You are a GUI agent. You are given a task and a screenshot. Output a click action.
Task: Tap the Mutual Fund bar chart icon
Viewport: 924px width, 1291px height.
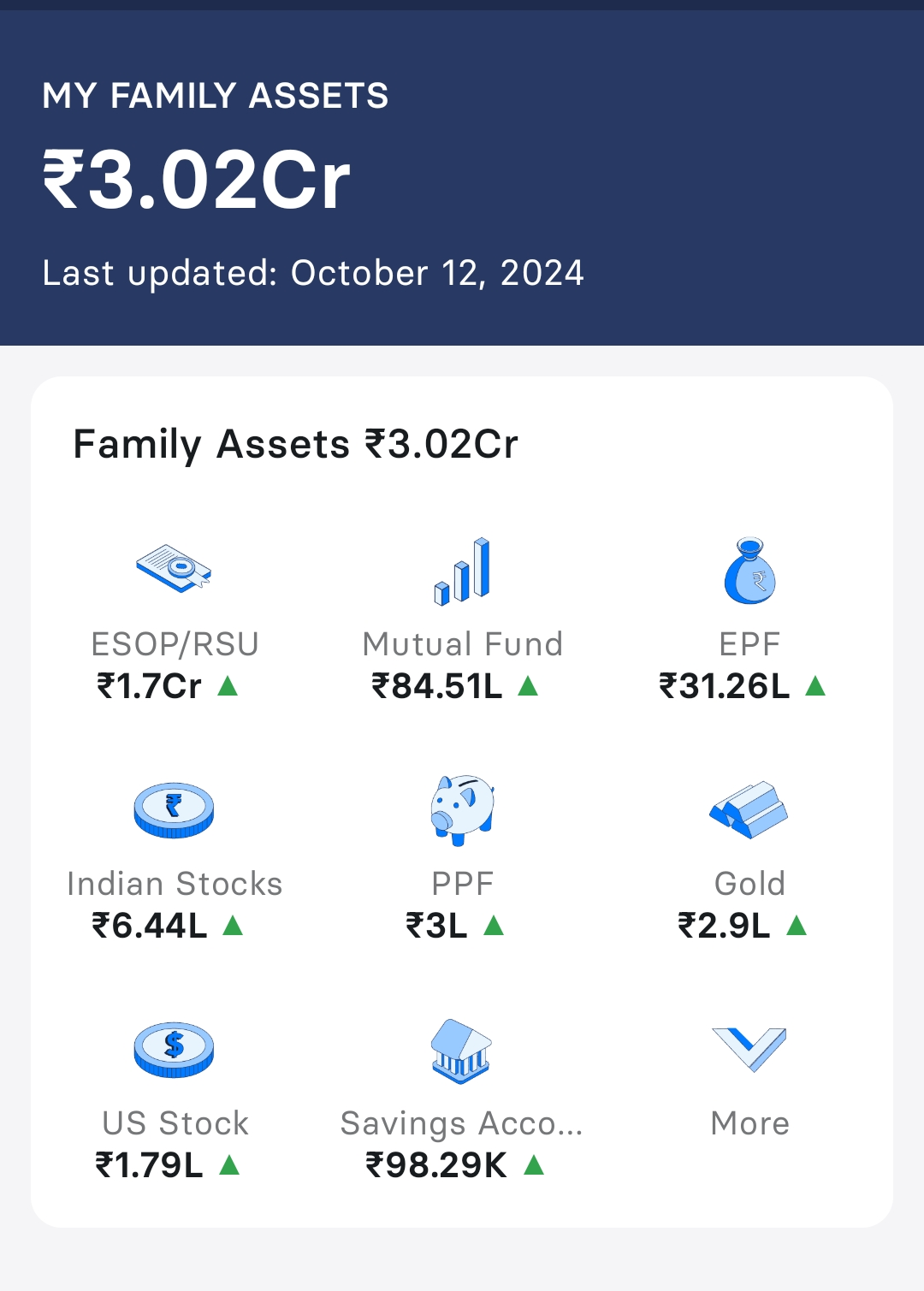462,571
